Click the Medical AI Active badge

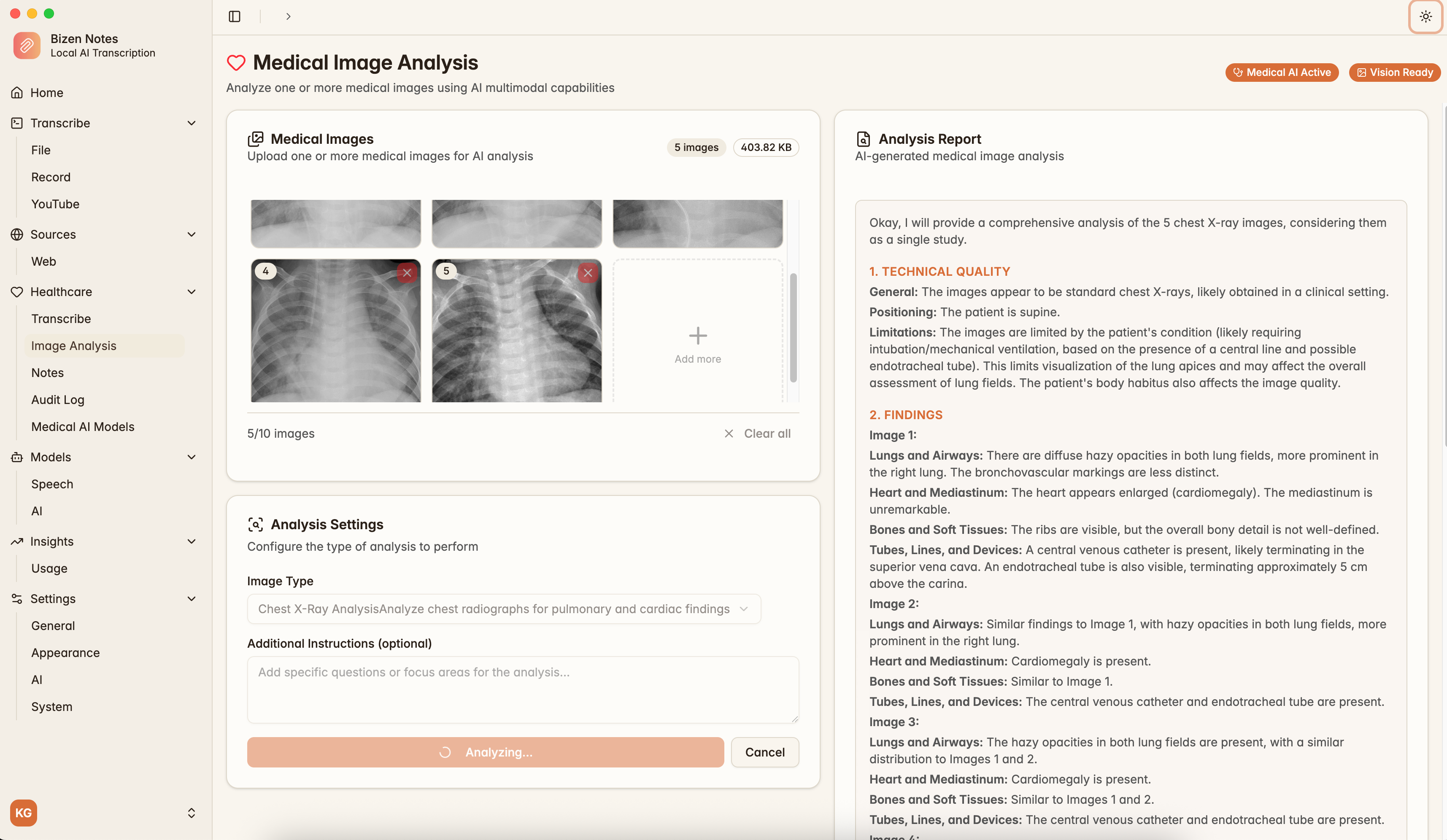[1282, 72]
